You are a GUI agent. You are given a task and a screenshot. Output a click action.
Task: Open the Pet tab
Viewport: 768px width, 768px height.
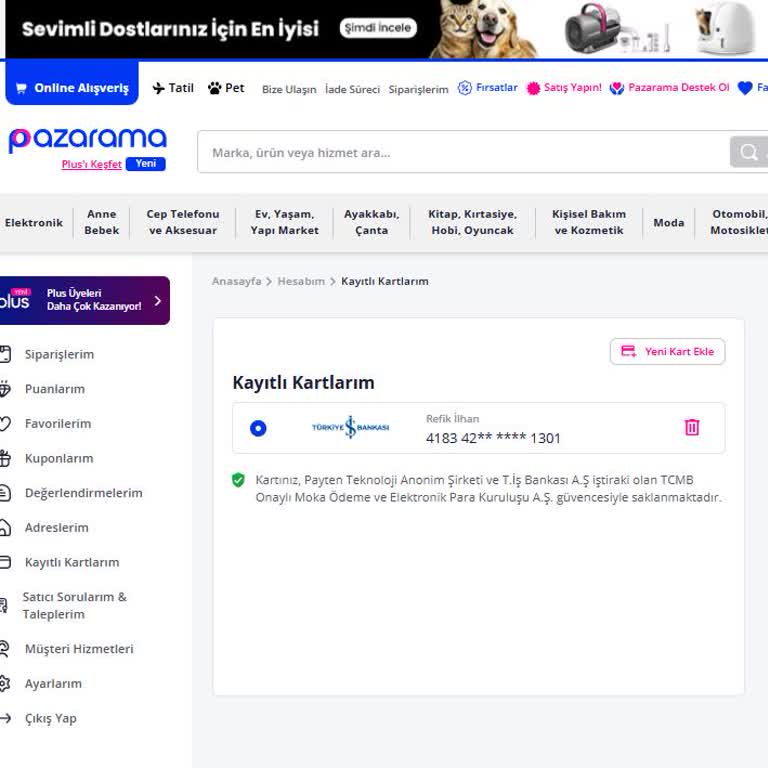pos(226,88)
